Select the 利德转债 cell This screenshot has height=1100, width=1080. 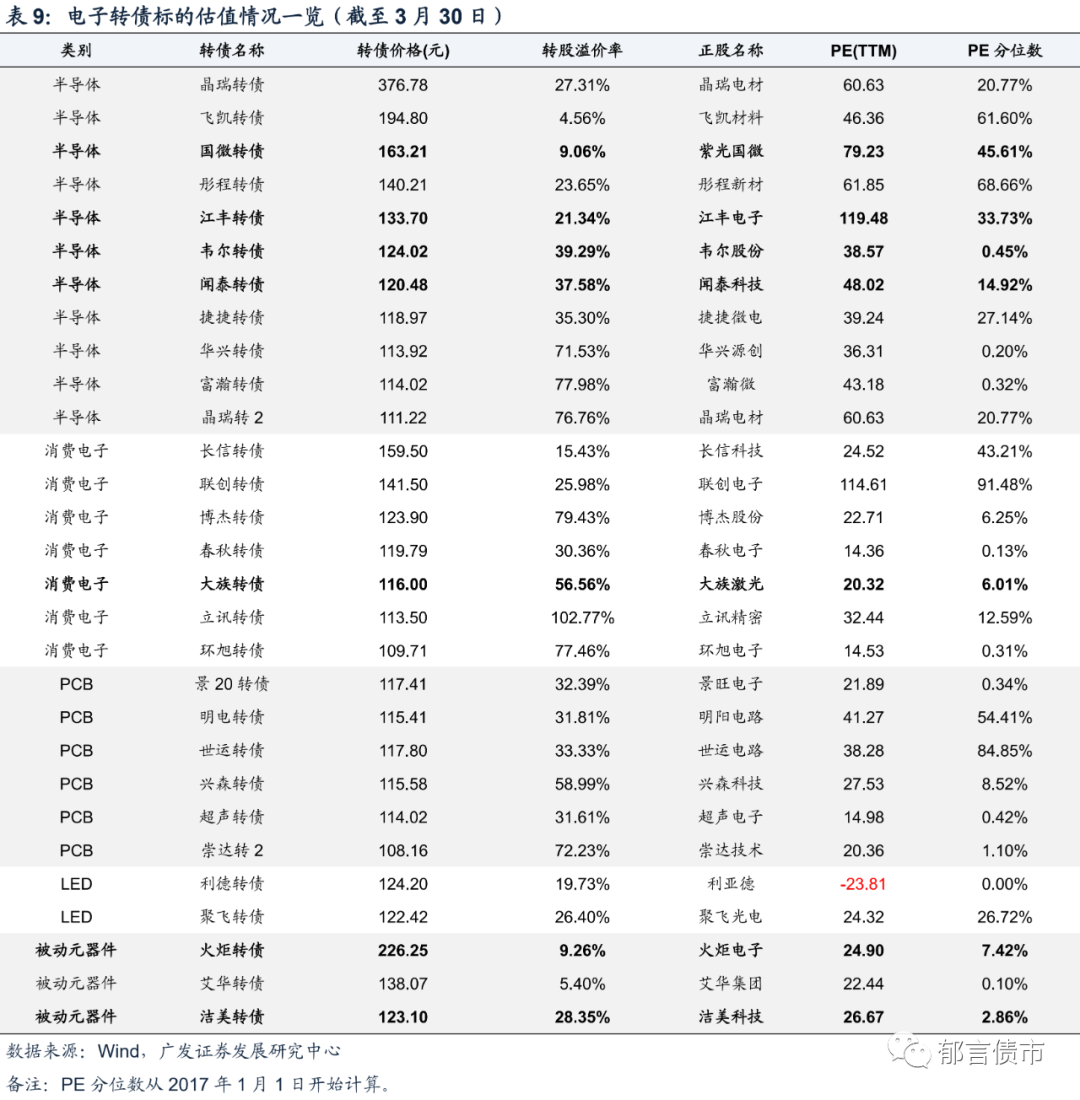click(232, 883)
